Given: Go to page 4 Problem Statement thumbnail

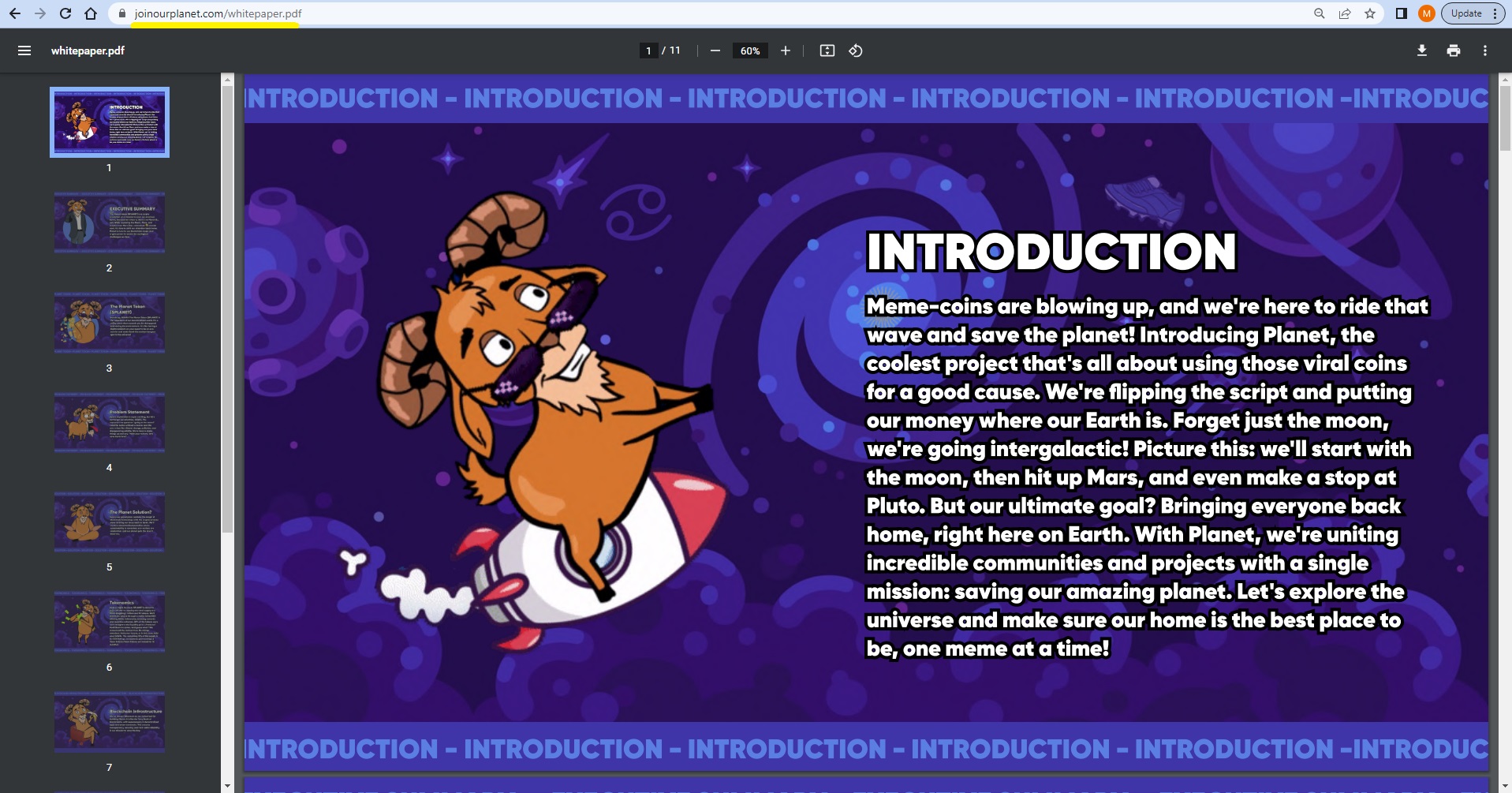Looking at the screenshot, I should pyautogui.click(x=110, y=422).
